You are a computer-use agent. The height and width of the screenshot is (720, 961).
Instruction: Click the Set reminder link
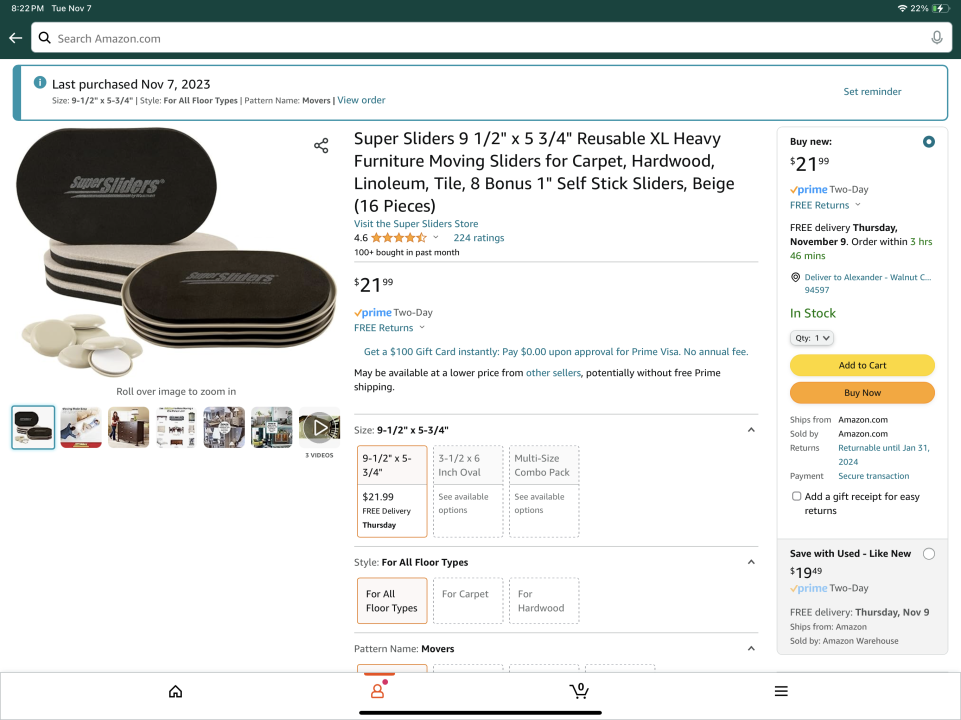click(x=872, y=92)
